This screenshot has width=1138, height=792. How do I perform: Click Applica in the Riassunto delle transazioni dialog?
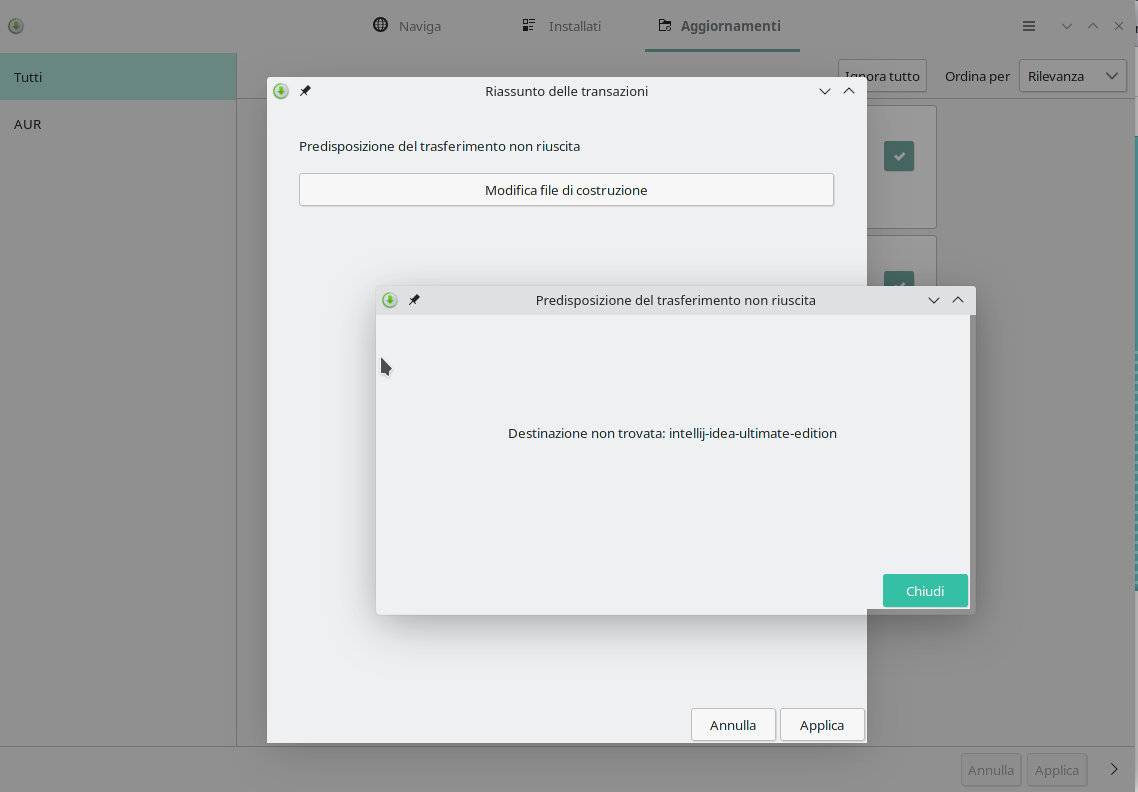pos(822,724)
